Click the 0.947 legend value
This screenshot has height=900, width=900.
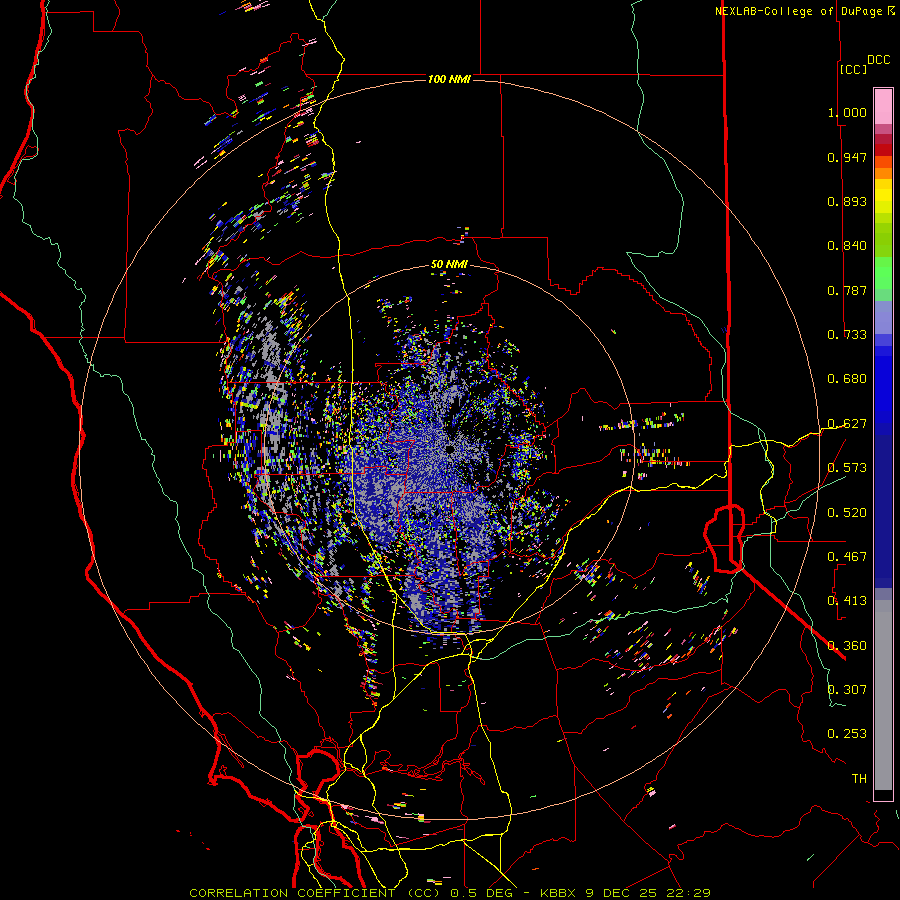pyautogui.click(x=847, y=157)
